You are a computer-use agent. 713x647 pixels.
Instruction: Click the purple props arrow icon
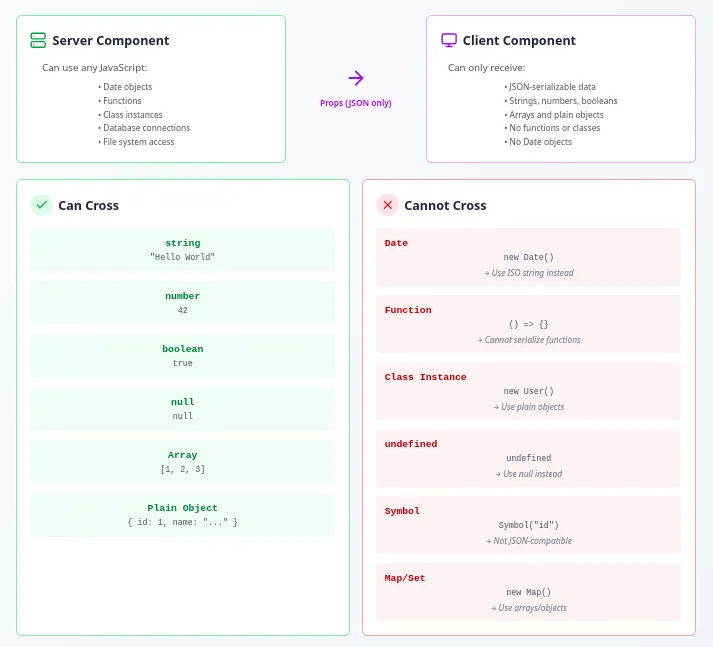[x=356, y=78]
